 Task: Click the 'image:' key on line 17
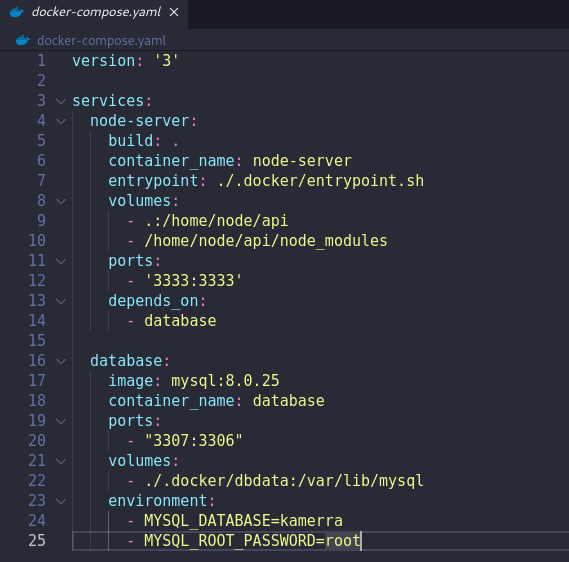pyautogui.click(x=135, y=381)
